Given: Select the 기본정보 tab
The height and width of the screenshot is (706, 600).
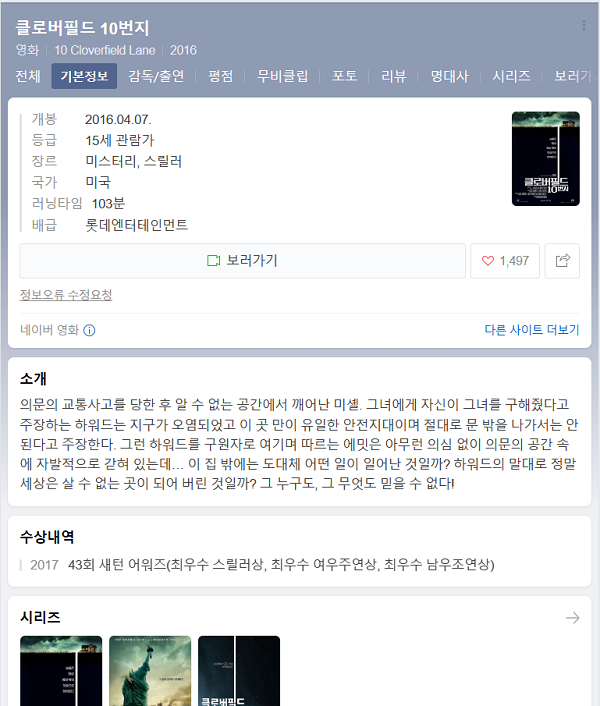Looking at the screenshot, I should (84, 76).
